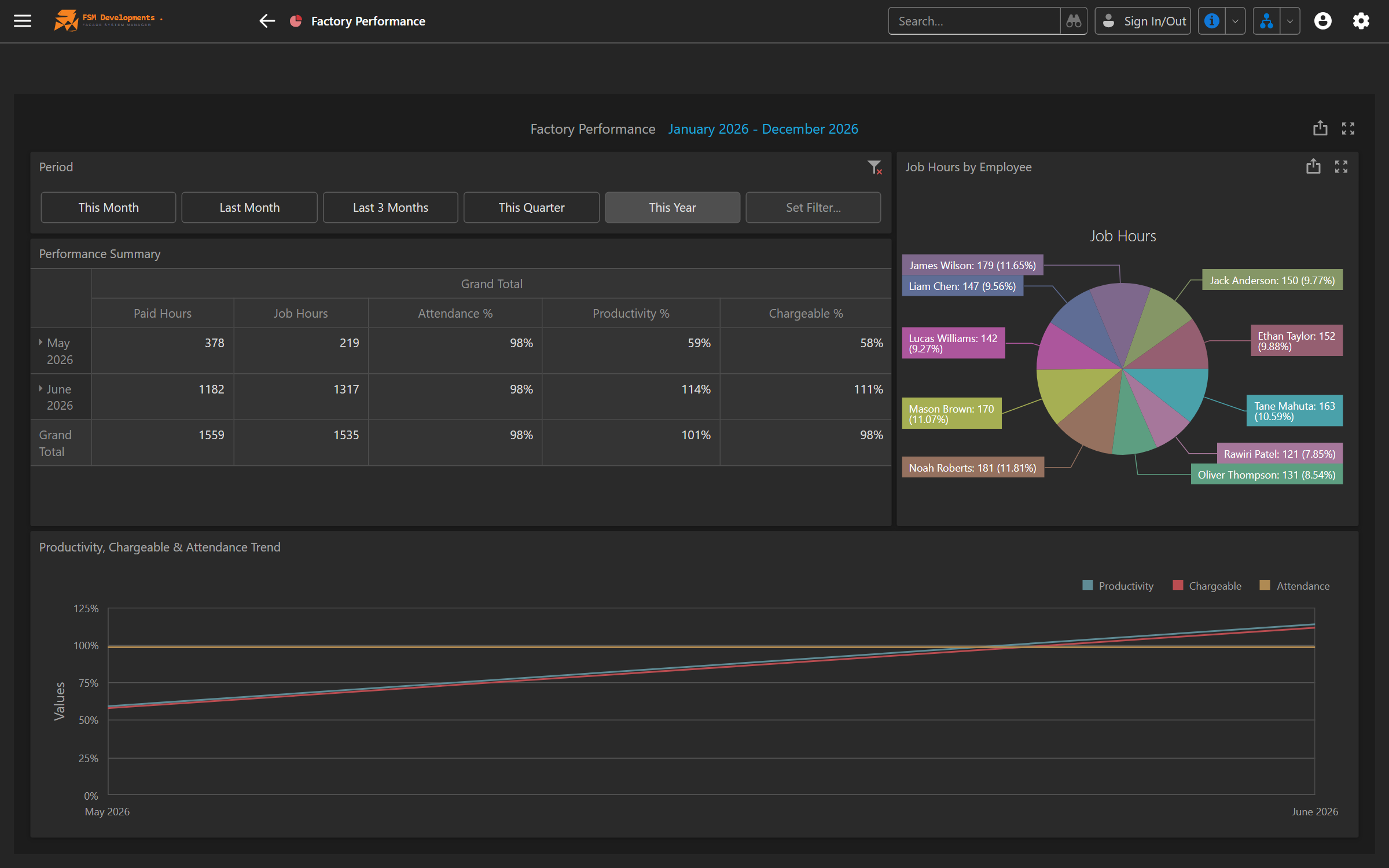Viewport: 1389px width, 868px height.
Task: Toggle Productivity series in the trend legend
Action: 1118,586
